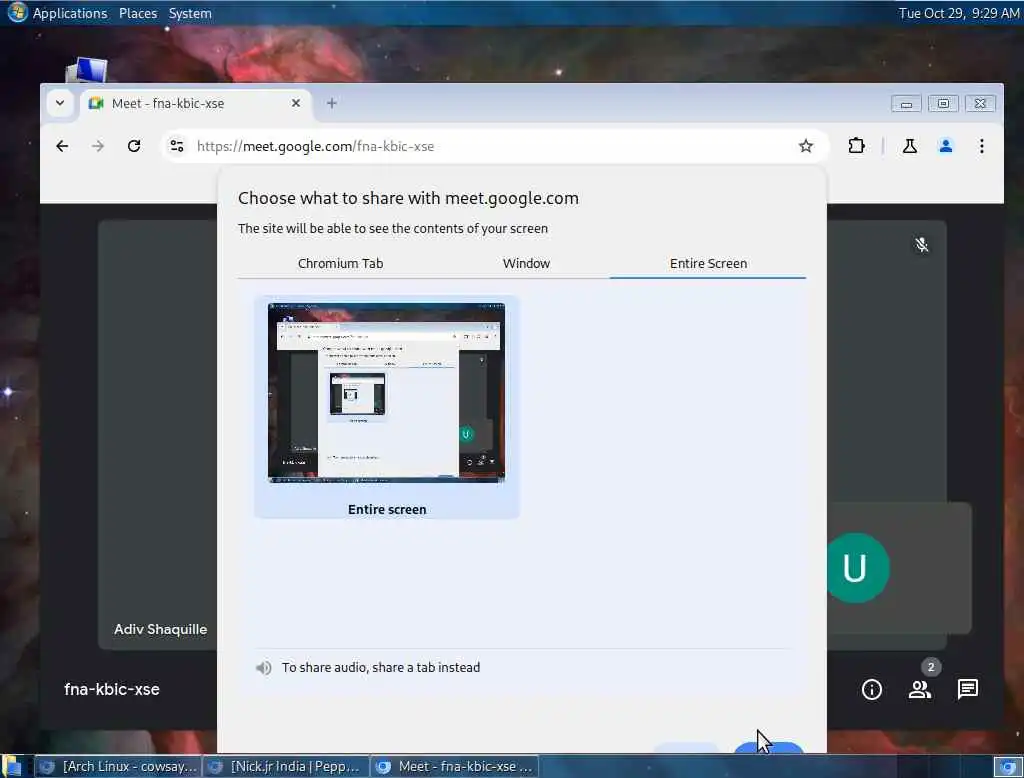Click the fna-kbic-xse meeting code text

[x=112, y=689]
